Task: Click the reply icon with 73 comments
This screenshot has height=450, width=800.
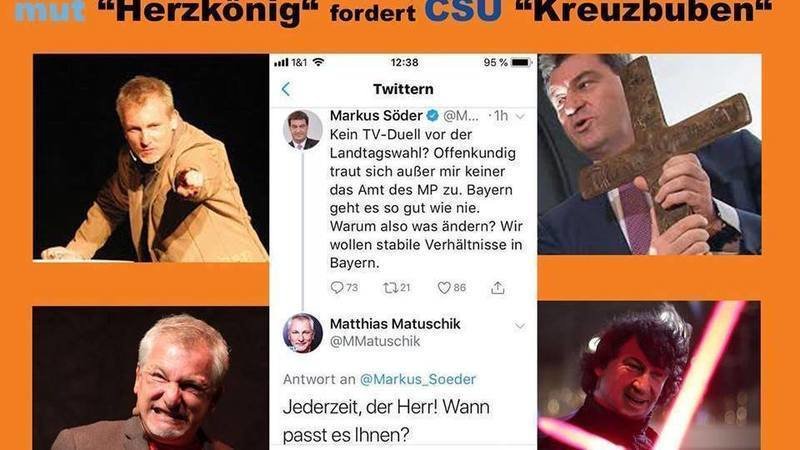Action: pyautogui.click(x=337, y=288)
